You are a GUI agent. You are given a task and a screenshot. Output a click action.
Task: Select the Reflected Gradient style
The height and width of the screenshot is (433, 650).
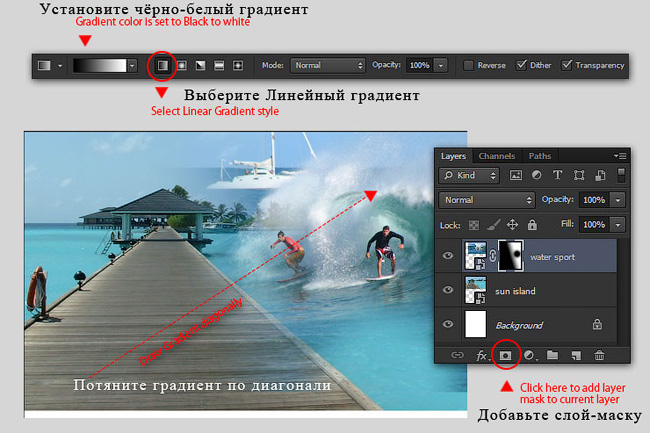point(219,65)
